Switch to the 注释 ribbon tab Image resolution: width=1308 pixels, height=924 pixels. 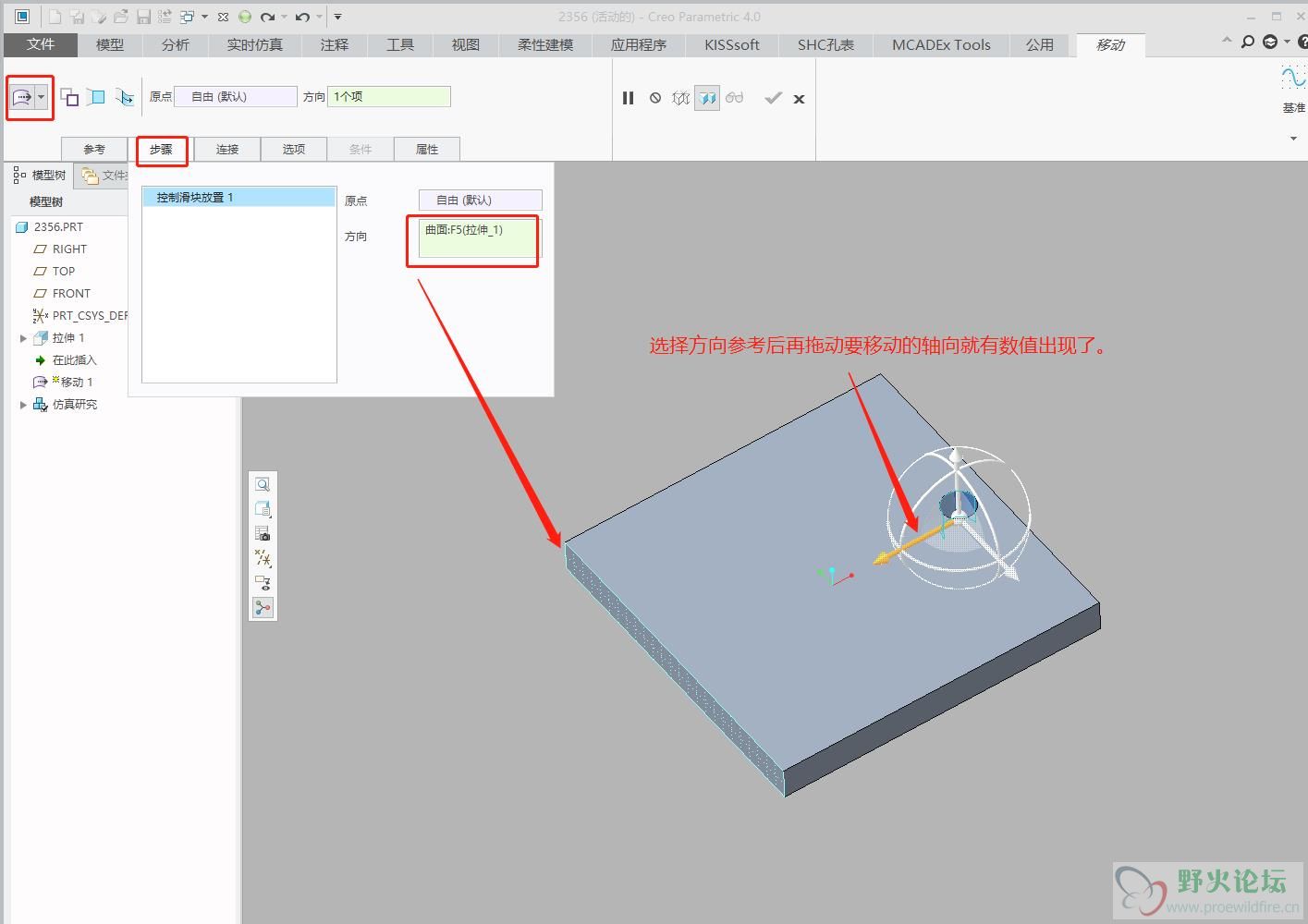click(x=335, y=44)
